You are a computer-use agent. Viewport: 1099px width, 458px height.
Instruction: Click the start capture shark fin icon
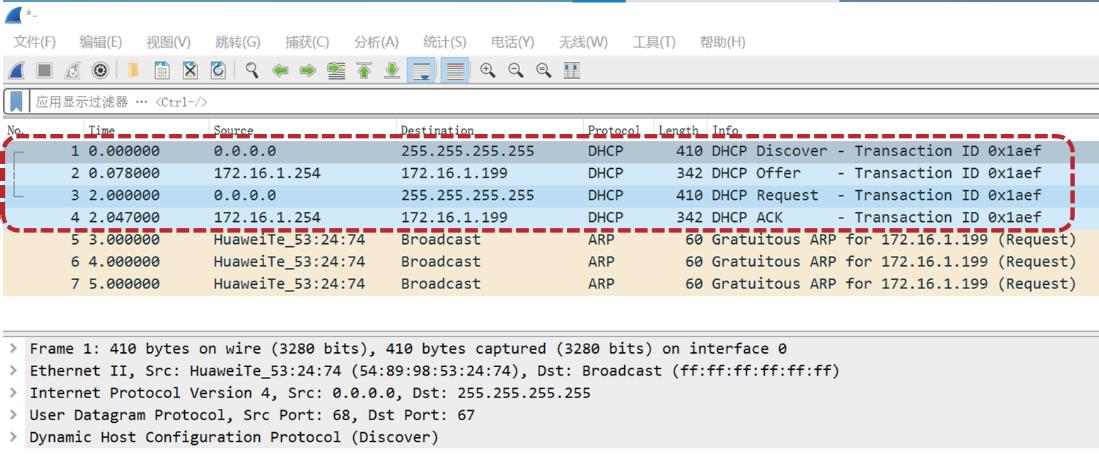17,70
